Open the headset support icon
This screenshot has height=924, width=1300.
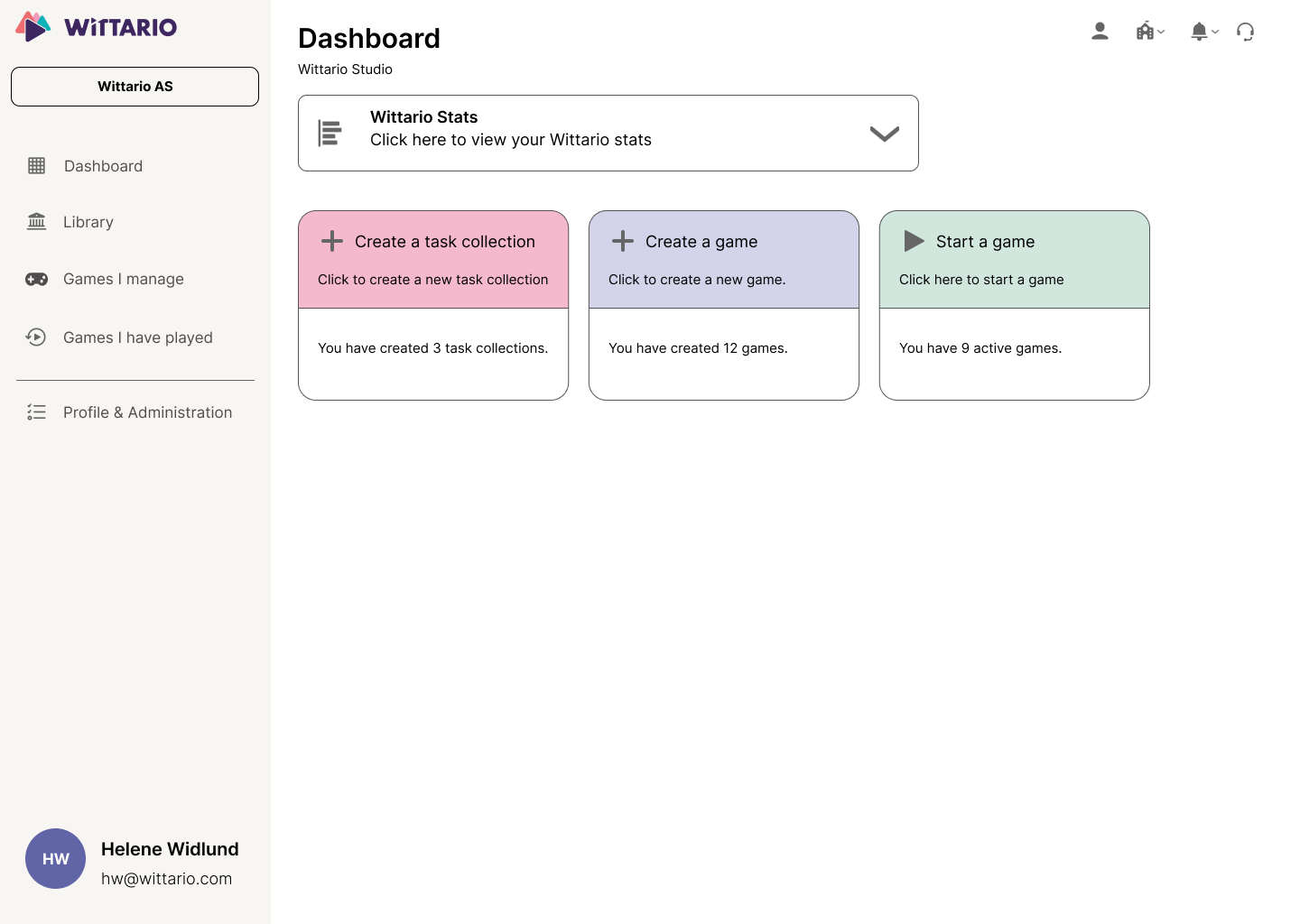click(1246, 32)
